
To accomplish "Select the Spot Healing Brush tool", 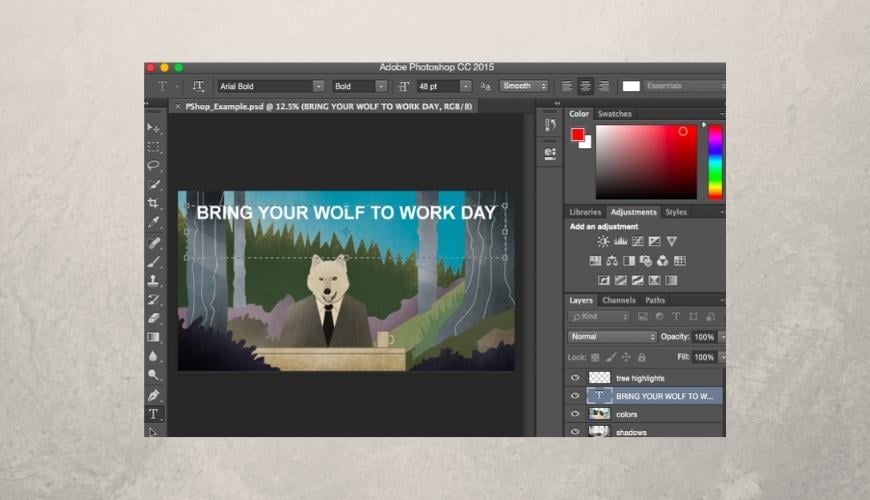I will 154,243.
